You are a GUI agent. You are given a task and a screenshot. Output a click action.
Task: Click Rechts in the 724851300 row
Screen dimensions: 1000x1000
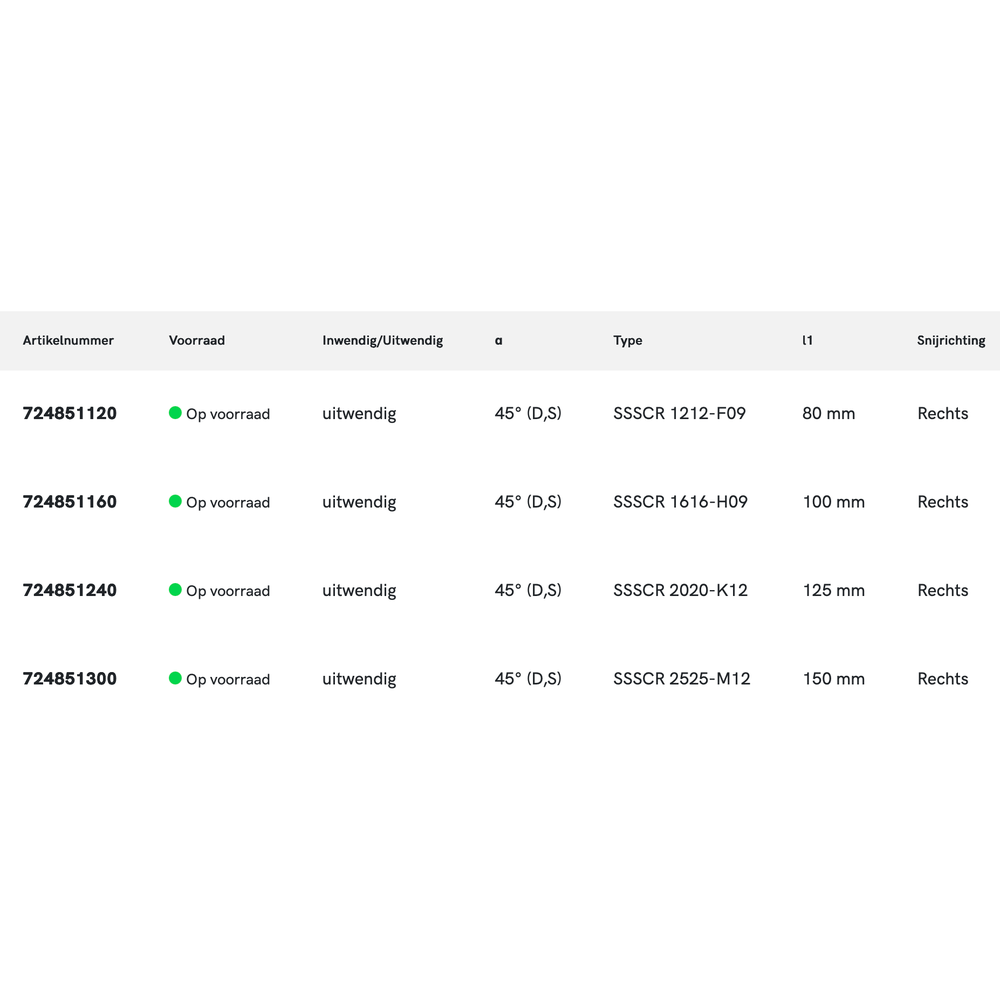tap(942, 679)
